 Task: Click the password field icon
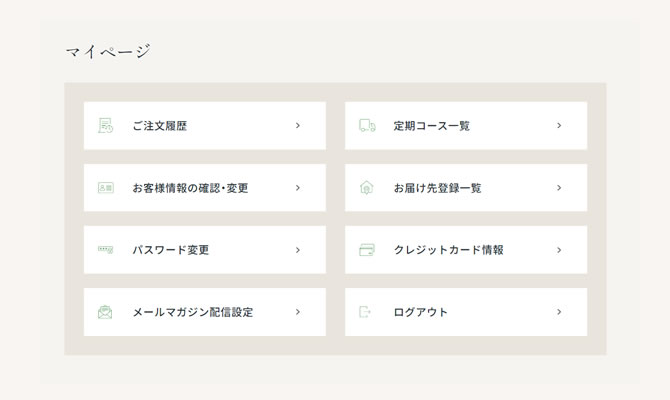(106, 250)
